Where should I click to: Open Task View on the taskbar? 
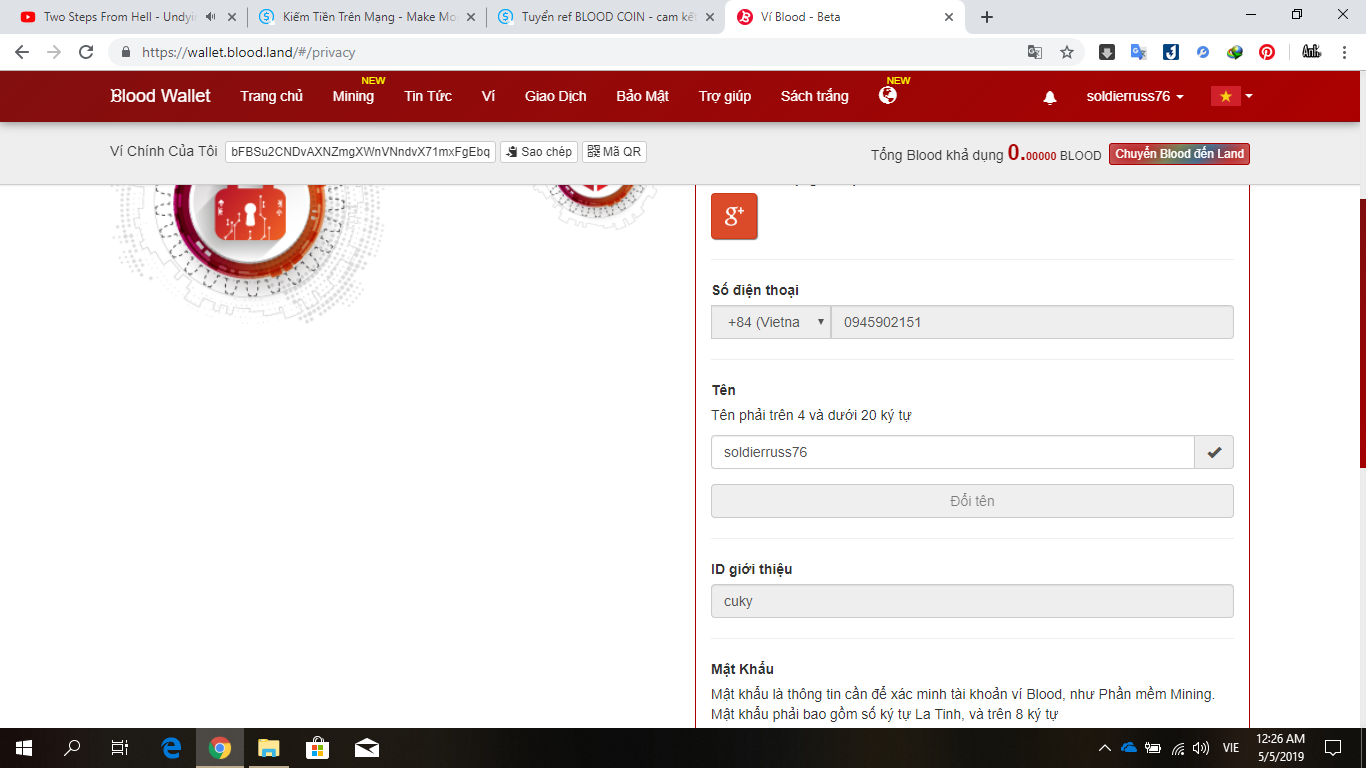point(120,748)
